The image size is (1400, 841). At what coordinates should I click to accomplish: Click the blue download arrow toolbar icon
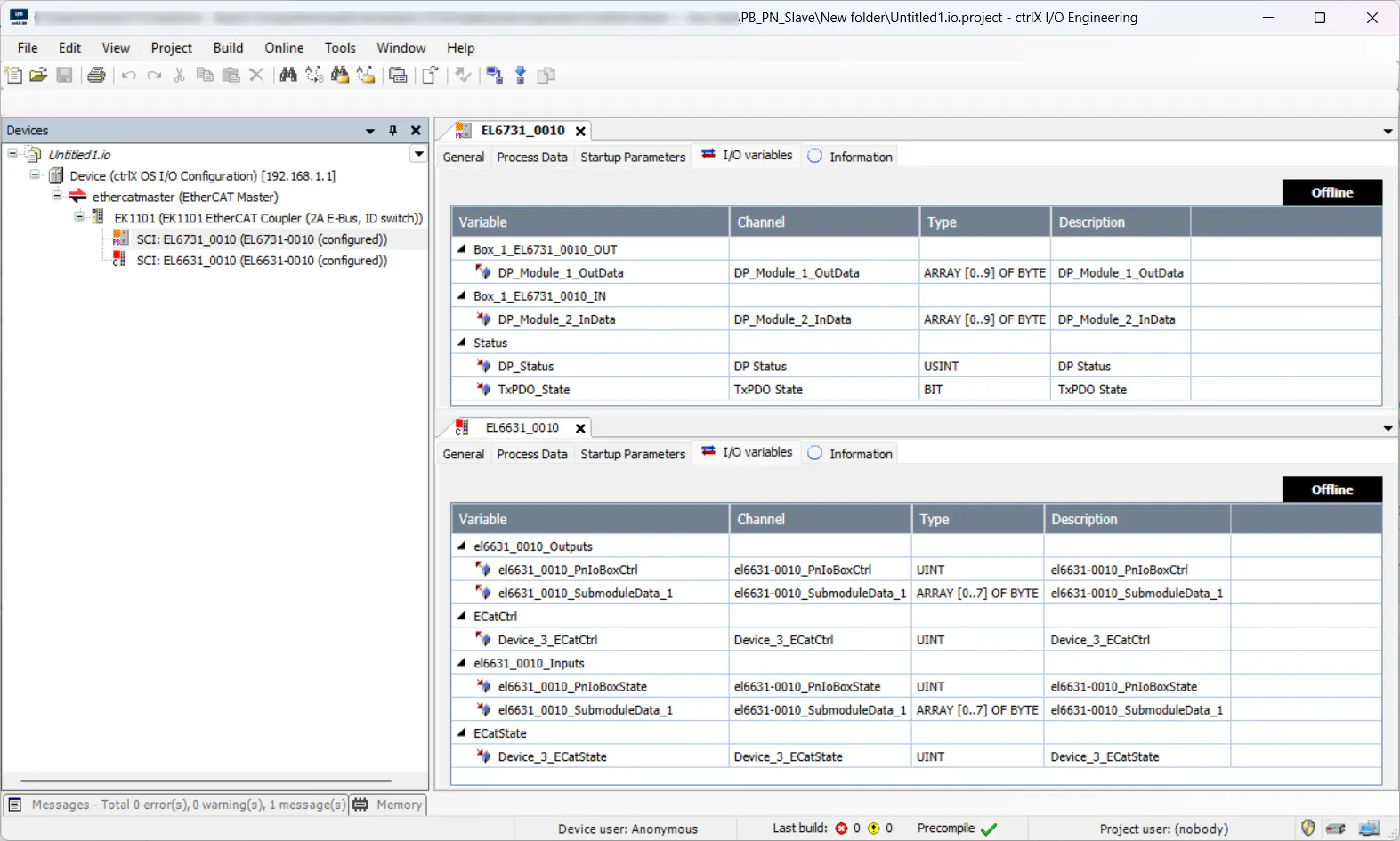[521, 76]
